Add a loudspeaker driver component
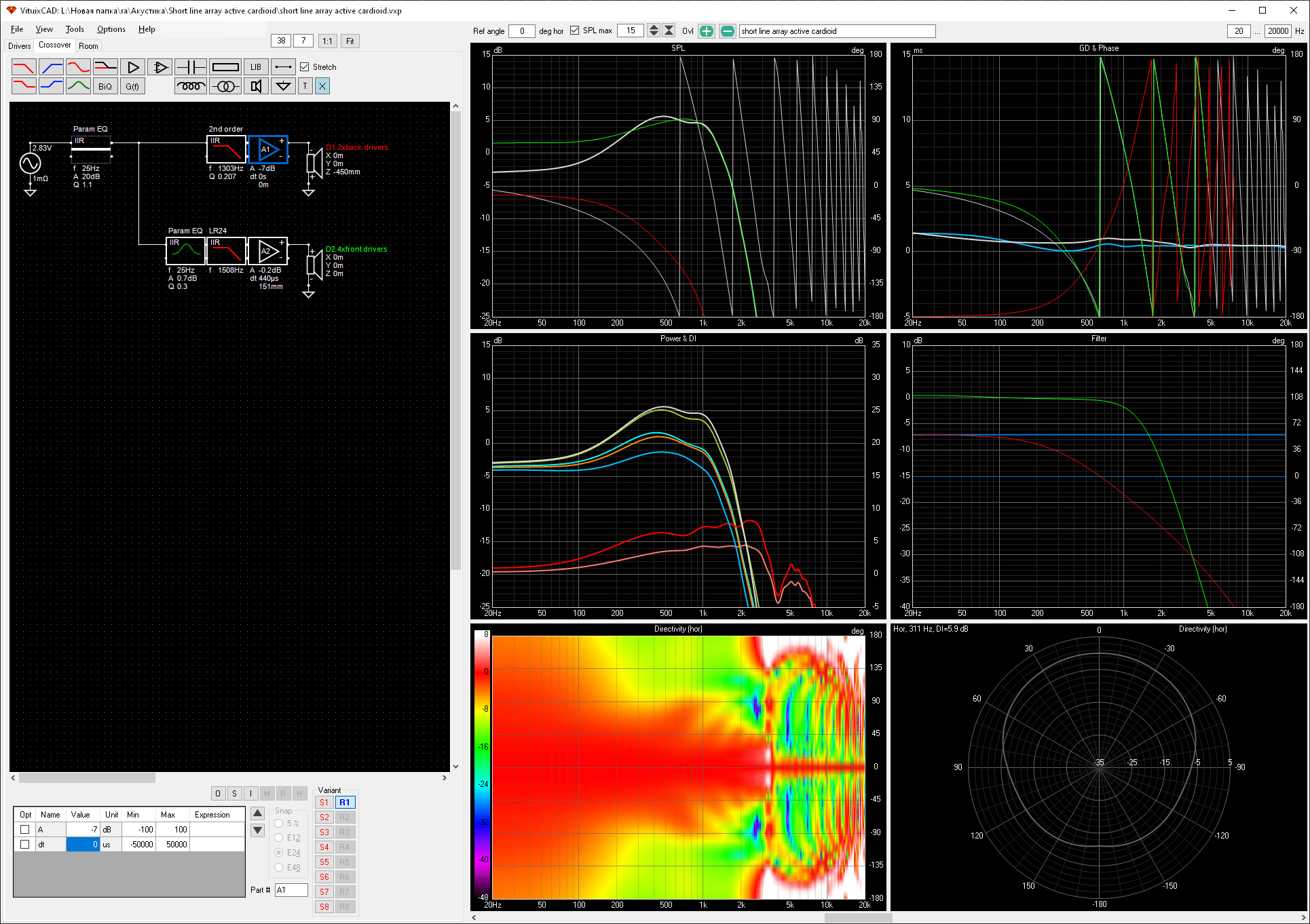This screenshot has width=1310, height=924. tap(256, 86)
